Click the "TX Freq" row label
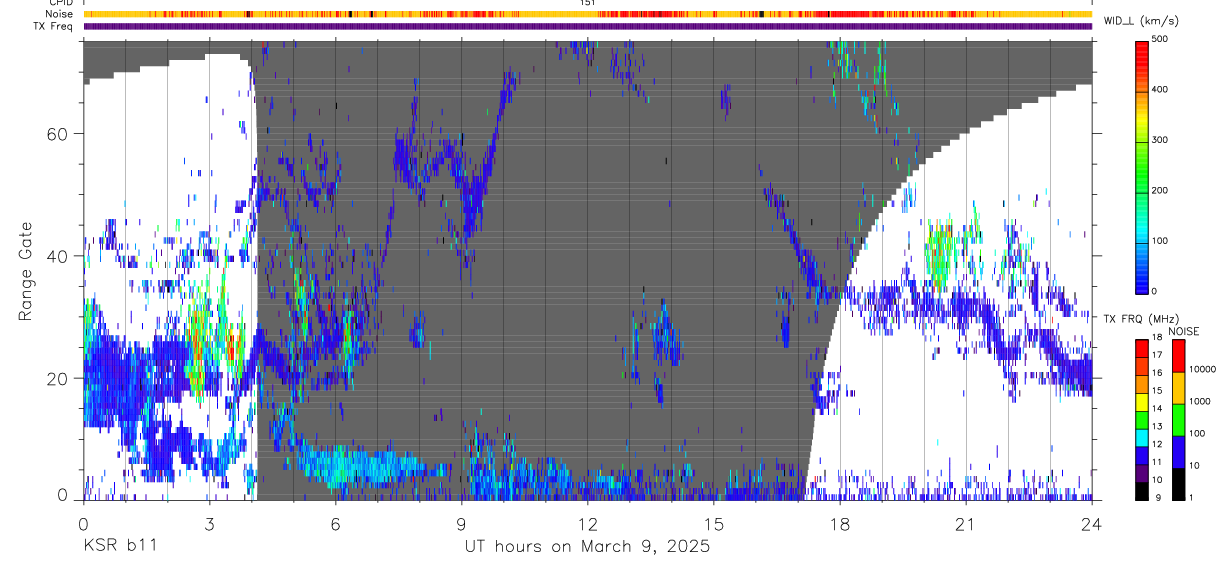Image resolution: width=1228 pixels, height=567 pixels. [54, 26]
